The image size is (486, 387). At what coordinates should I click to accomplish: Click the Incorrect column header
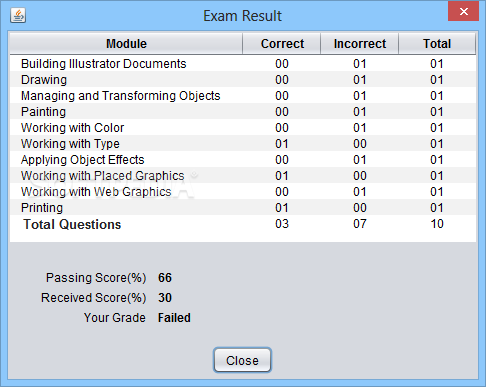pos(360,44)
